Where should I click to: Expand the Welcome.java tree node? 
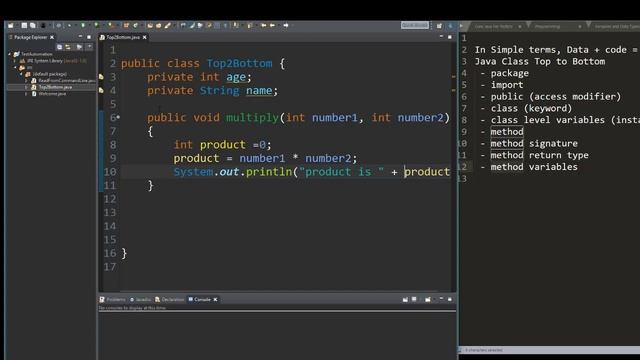(x=27, y=93)
